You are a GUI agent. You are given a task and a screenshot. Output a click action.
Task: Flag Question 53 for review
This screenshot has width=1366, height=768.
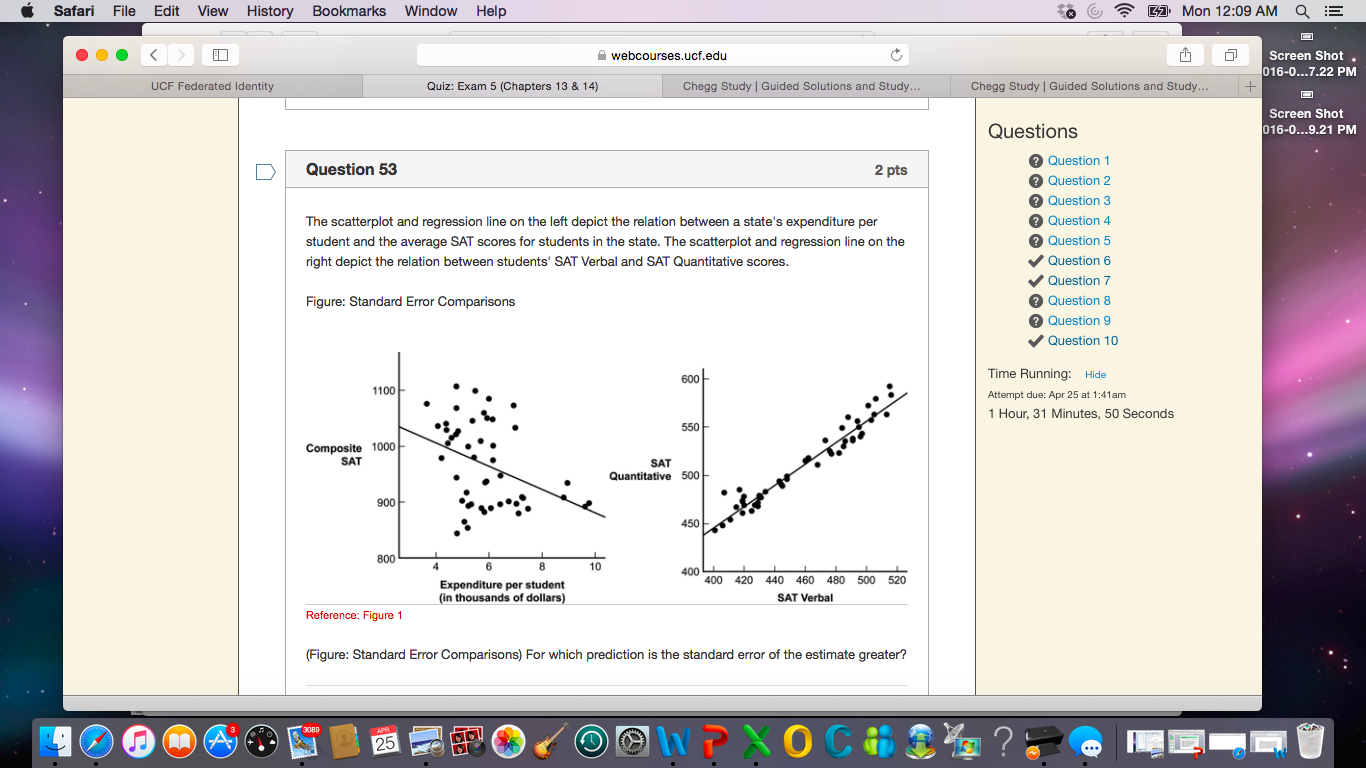pos(265,171)
